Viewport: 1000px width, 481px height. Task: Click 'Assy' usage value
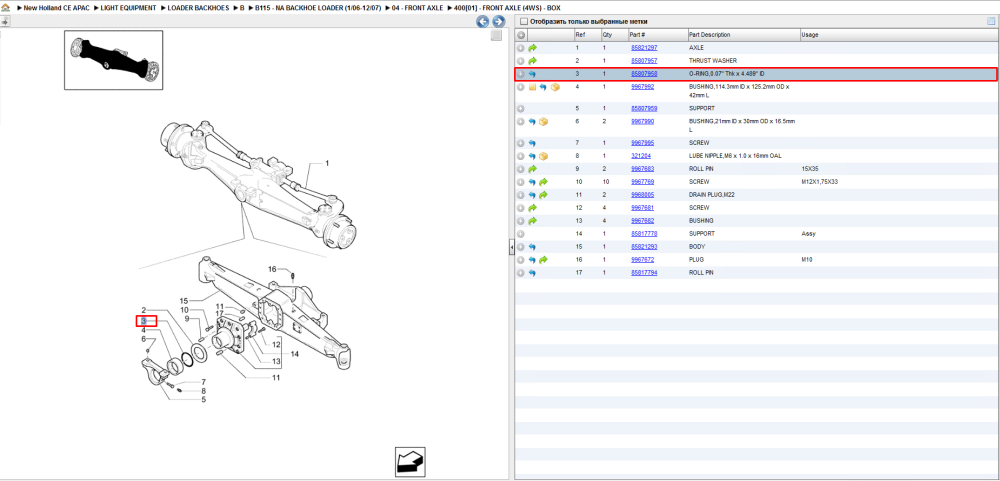tap(809, 233)
